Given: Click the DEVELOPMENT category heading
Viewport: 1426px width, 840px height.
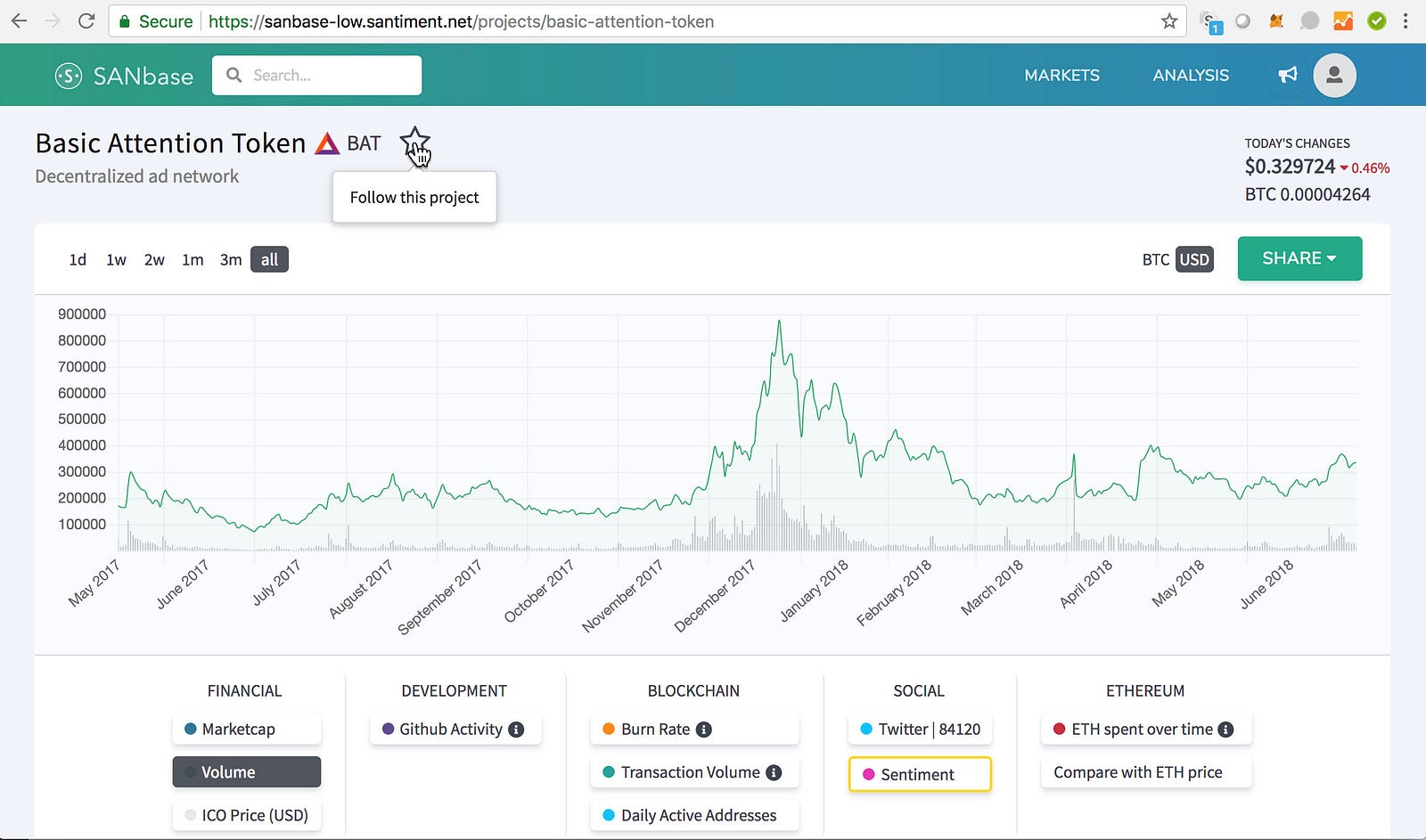Looking at the screenshot, I should click(x=454, y=691).
